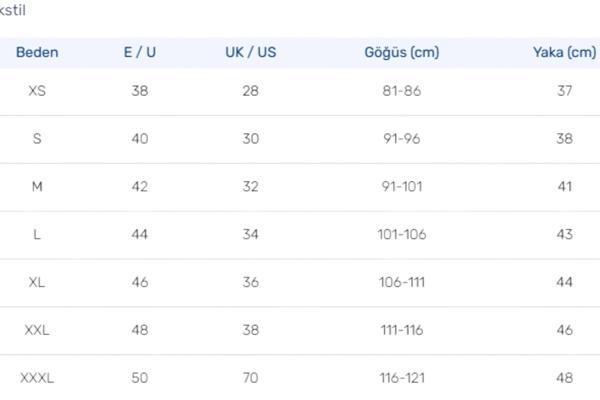Click the UK / US value 70
Image resolution: width=600 pixels, height=400 pixels.
250,378
